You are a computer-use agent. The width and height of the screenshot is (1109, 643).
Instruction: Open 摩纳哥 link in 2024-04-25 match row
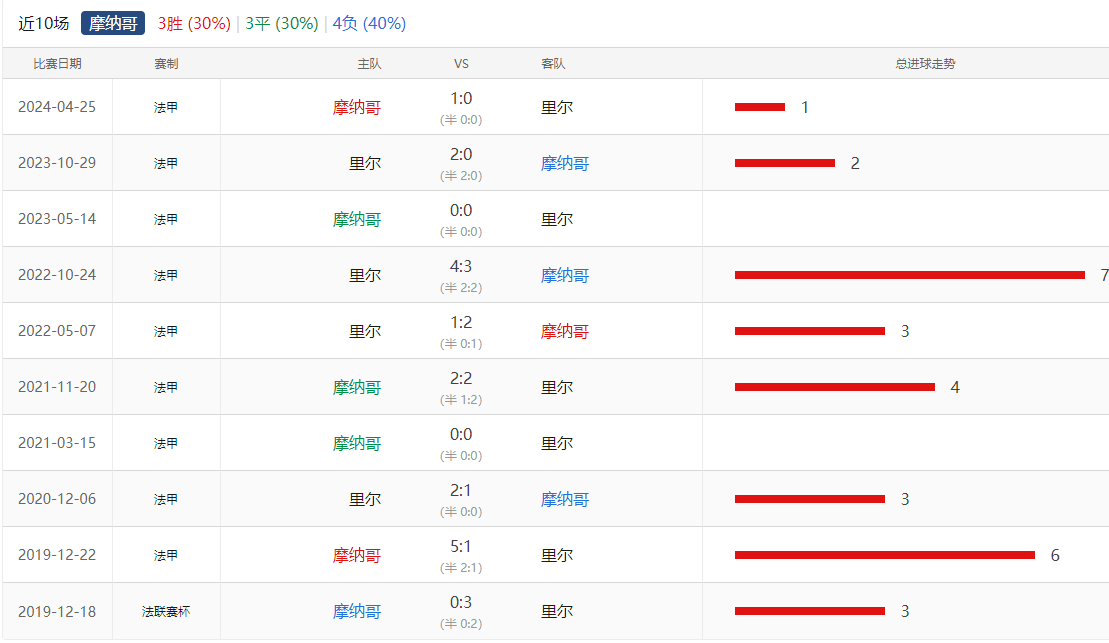(357, 107)
